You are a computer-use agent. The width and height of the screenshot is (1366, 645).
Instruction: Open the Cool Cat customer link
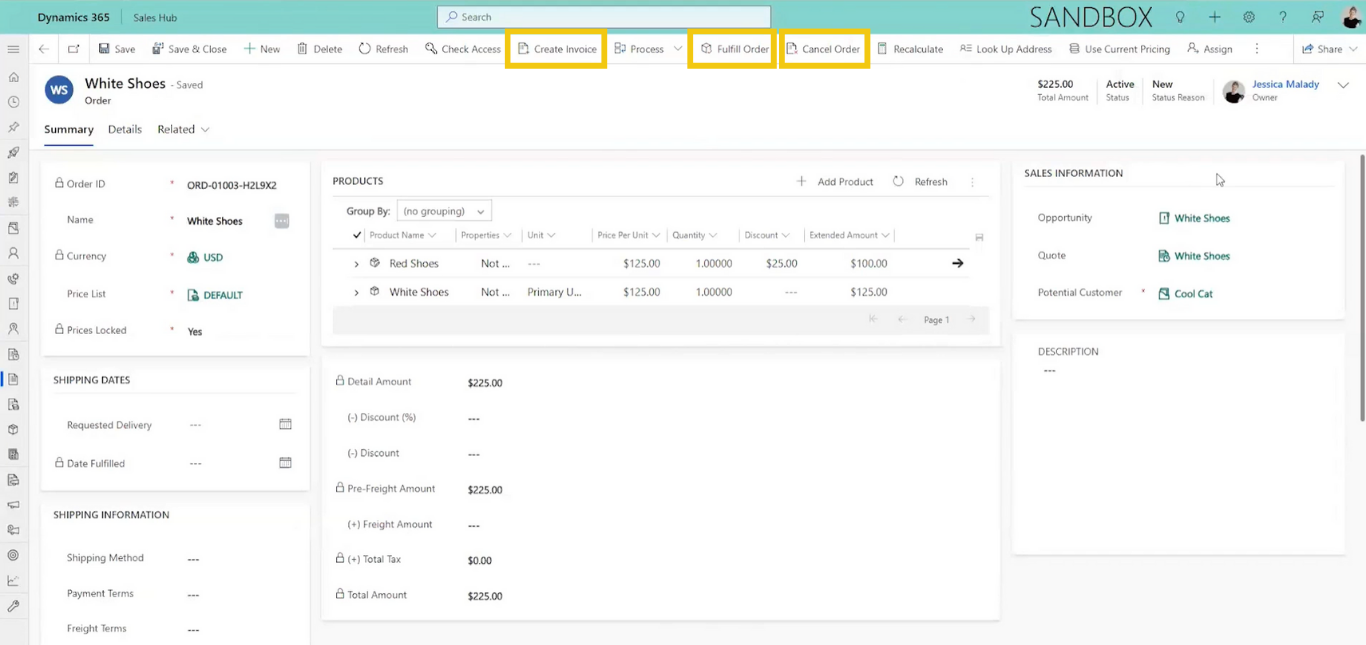point(1194,293)
